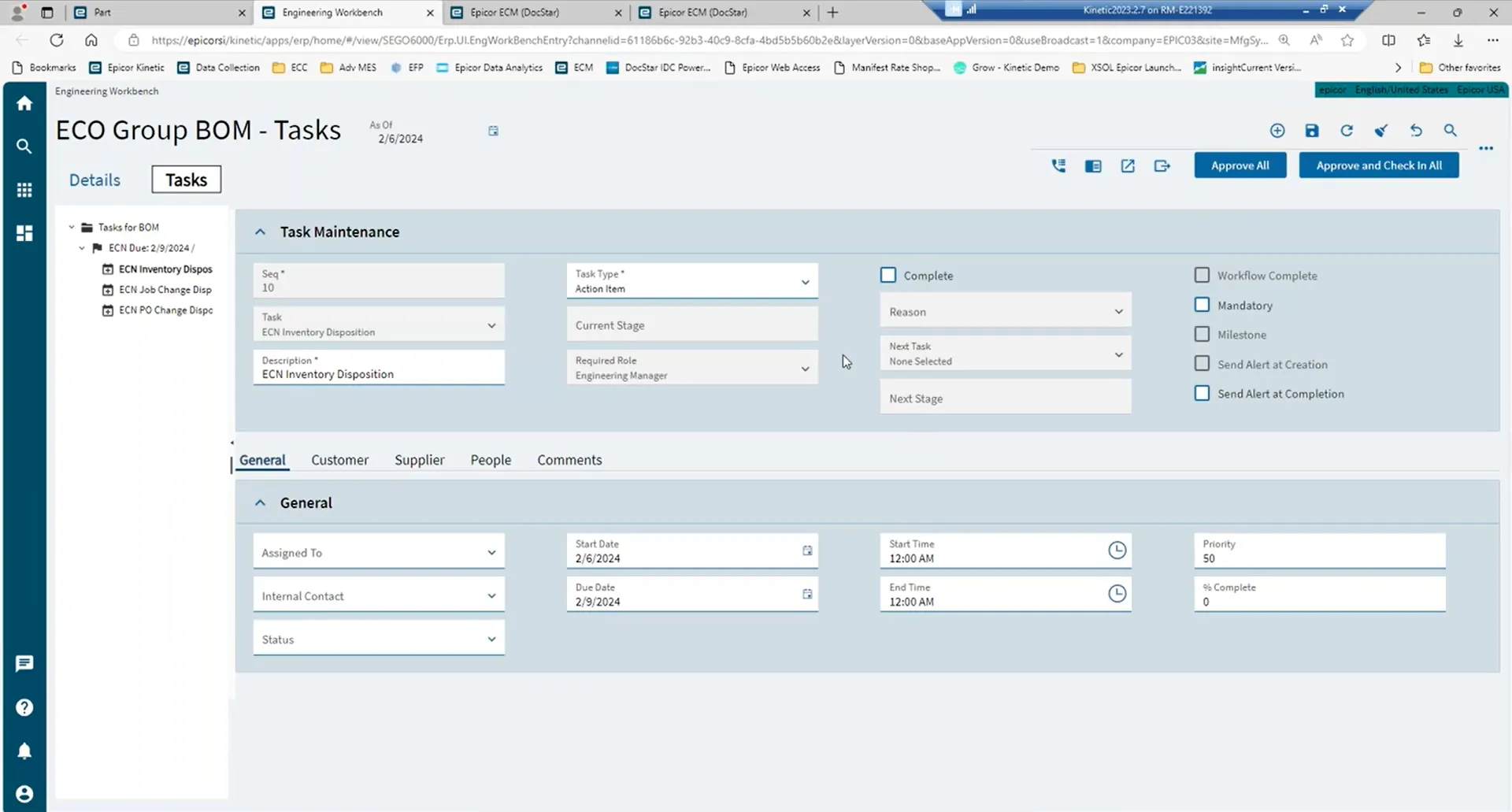
Task: Open the Due Date calendar picker
Action: click(807, 594)
